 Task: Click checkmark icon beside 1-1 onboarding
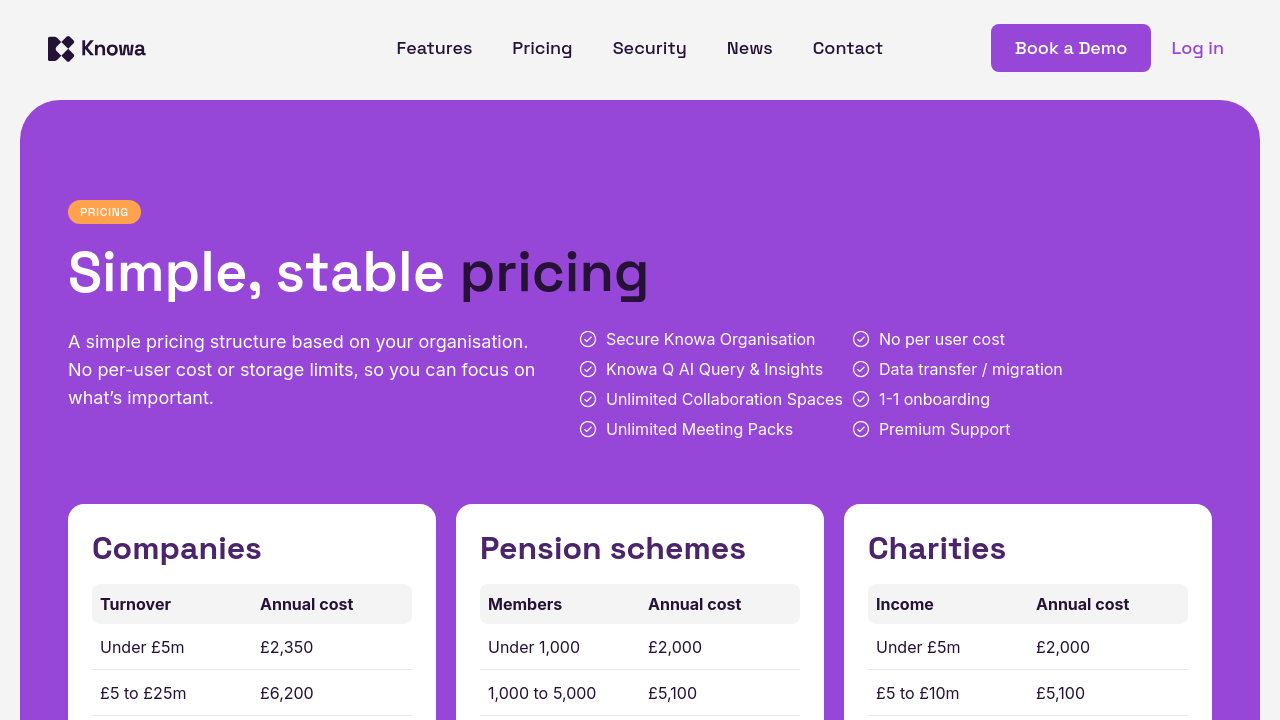pyautogui.click(x=861, y=399)
